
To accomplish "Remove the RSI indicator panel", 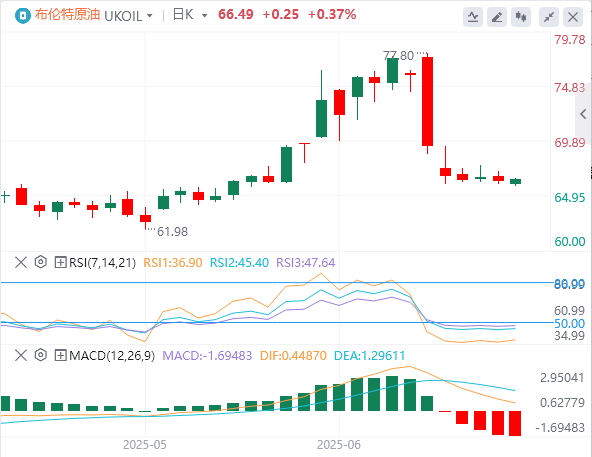I will pyautogui.click(x=21, y=262).
